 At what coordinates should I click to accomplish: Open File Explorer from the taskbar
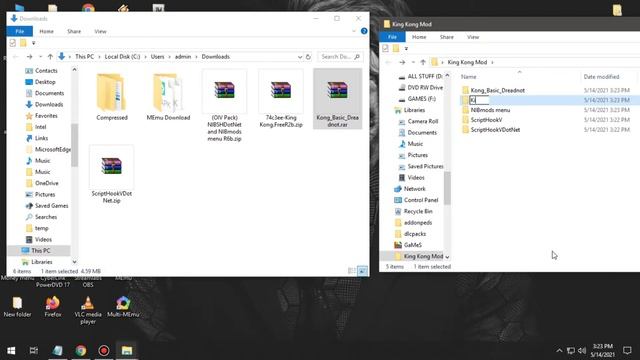127,350
